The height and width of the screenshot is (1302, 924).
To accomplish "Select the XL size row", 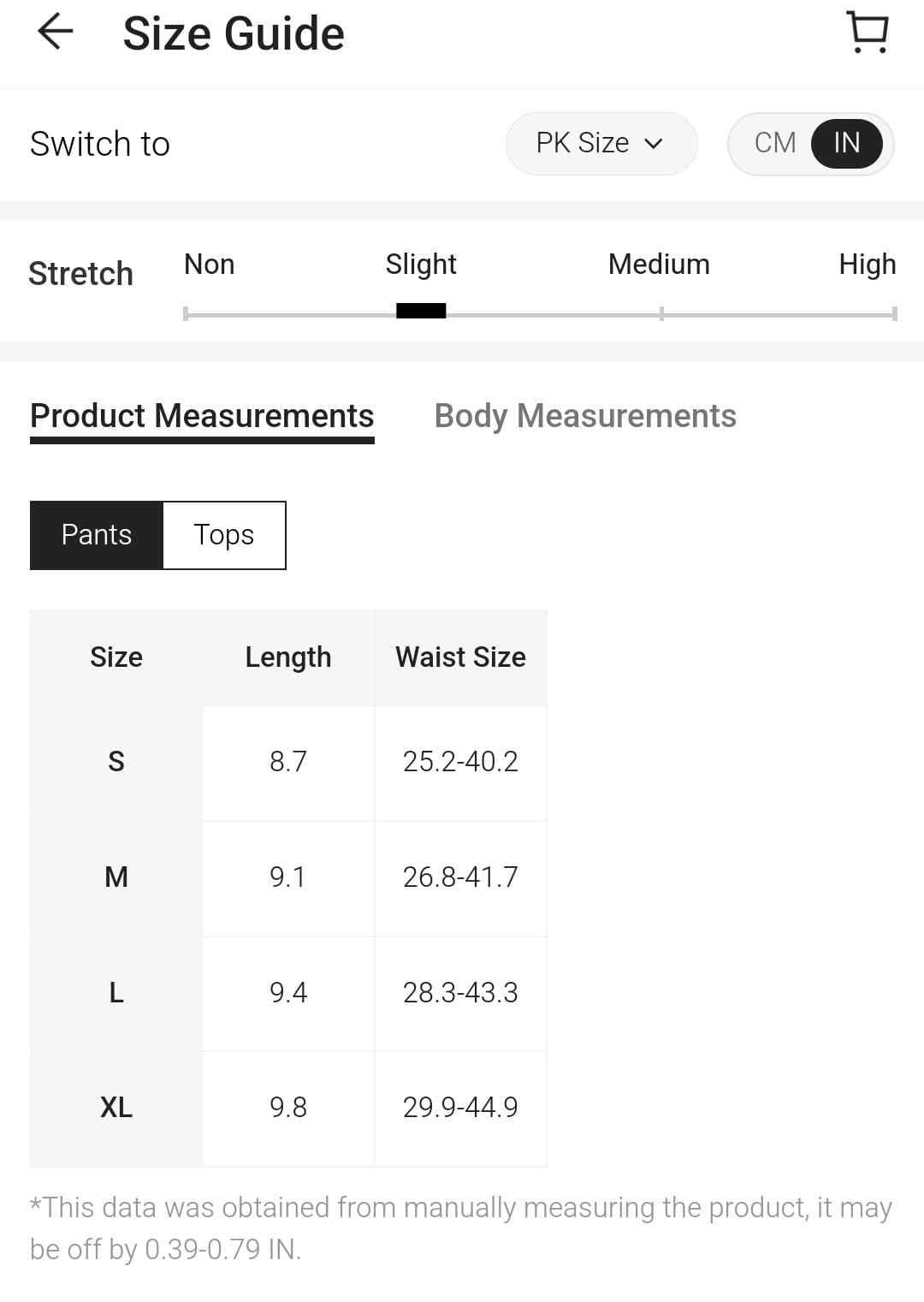I will point(116,1108).
